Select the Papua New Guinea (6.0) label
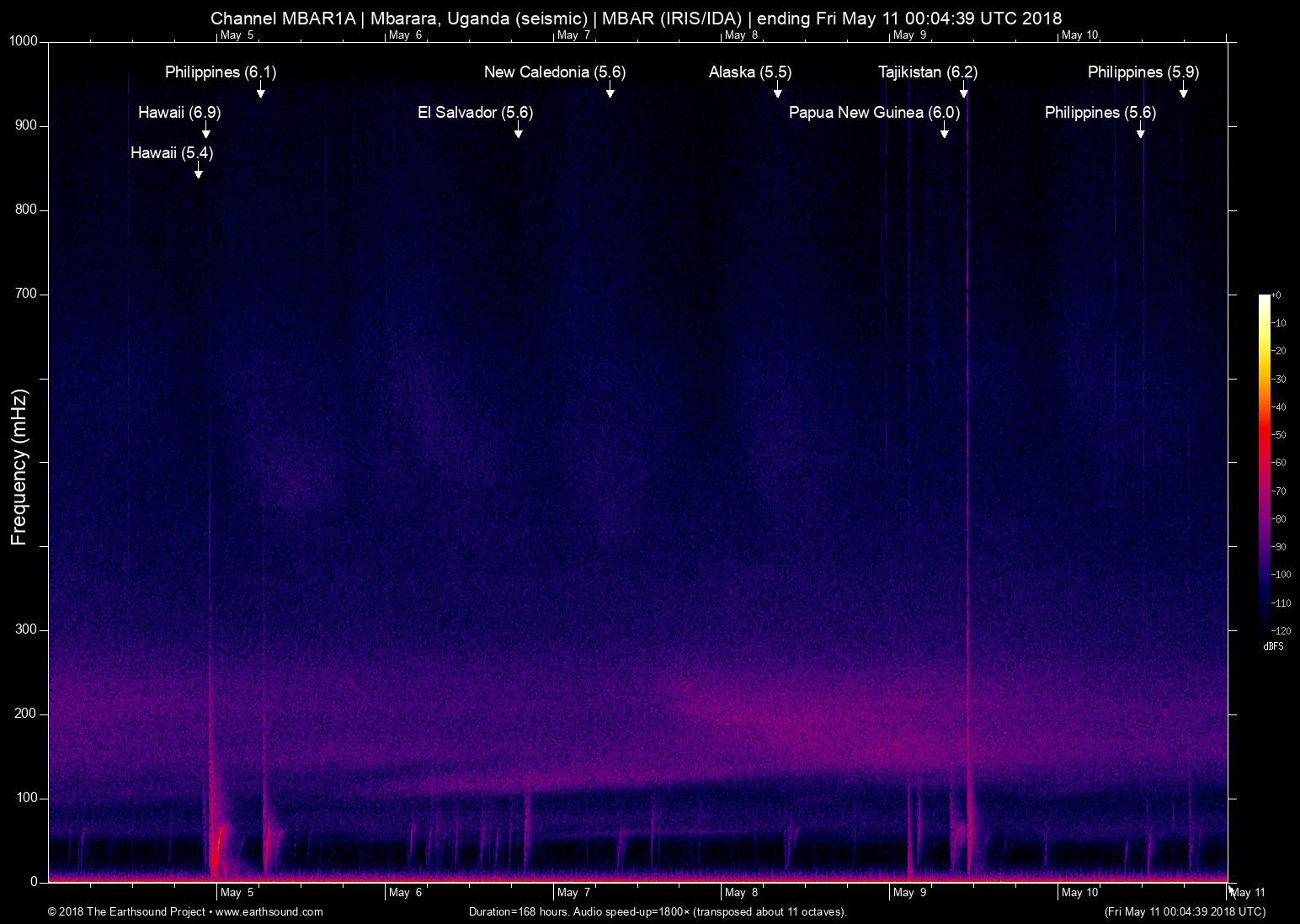 pyautogui.click(x=874, y=113)
